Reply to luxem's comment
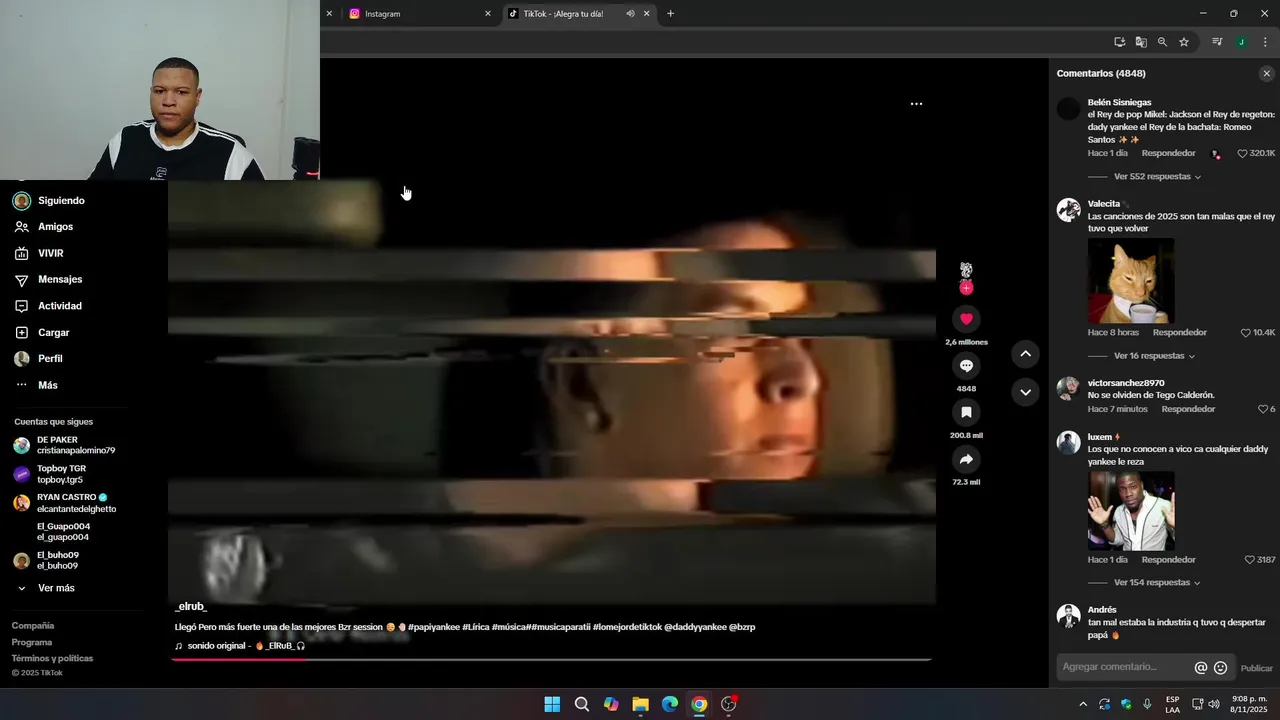The height and width of the screenshot is (720, 1280). coord(1168,560)
